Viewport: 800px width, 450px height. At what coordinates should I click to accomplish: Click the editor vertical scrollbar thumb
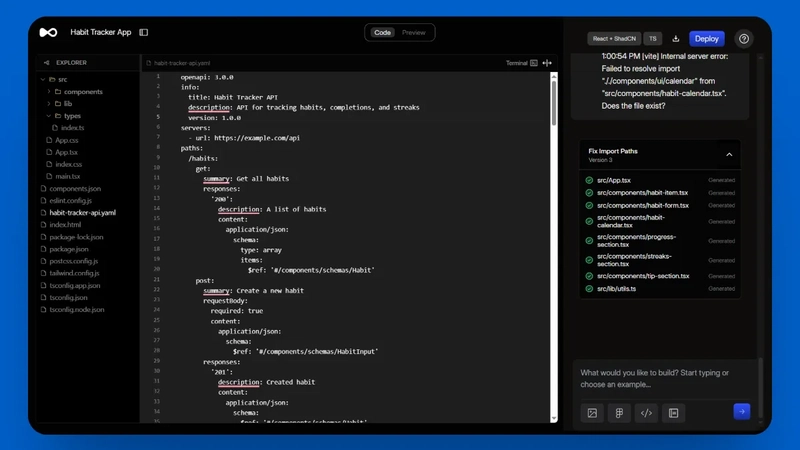[x=554, y=102]
